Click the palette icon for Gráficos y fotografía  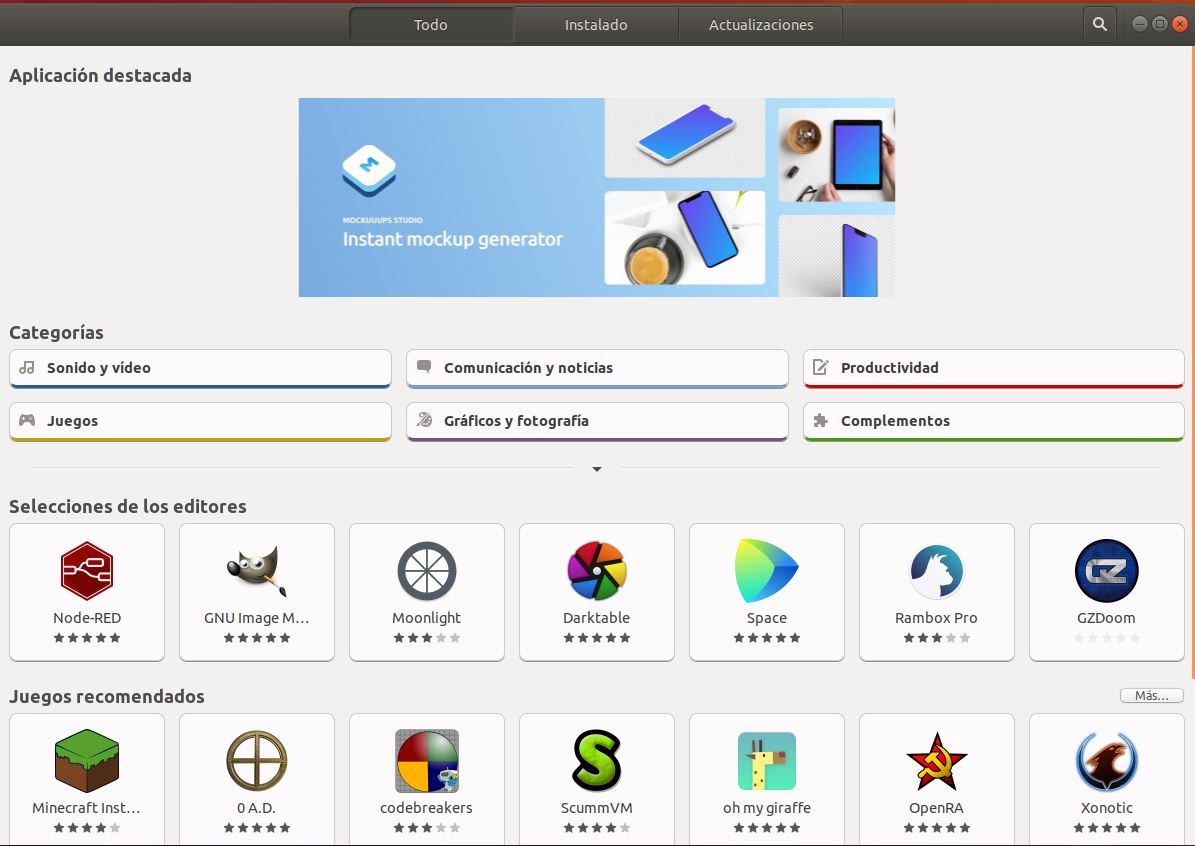pyautogui.click(x=424, y=420)
